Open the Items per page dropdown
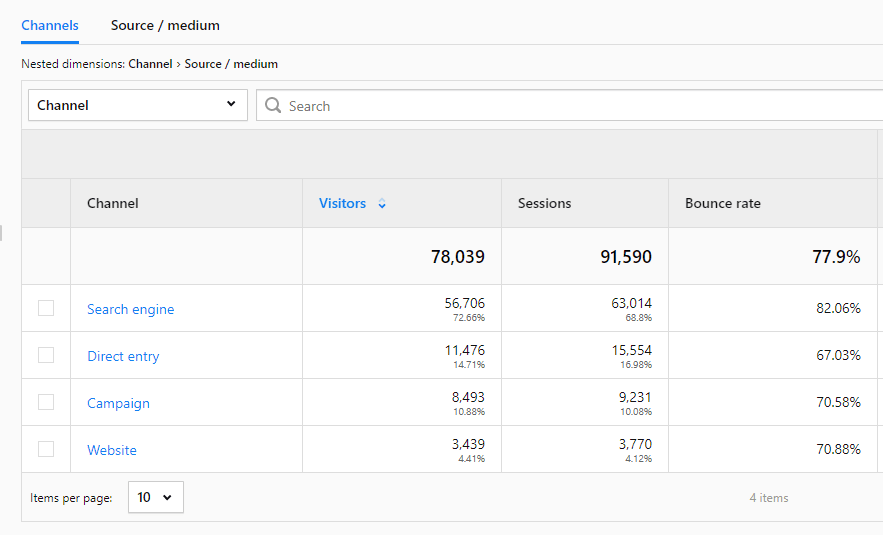Screen dimensions: 883x535 [155, 497]
